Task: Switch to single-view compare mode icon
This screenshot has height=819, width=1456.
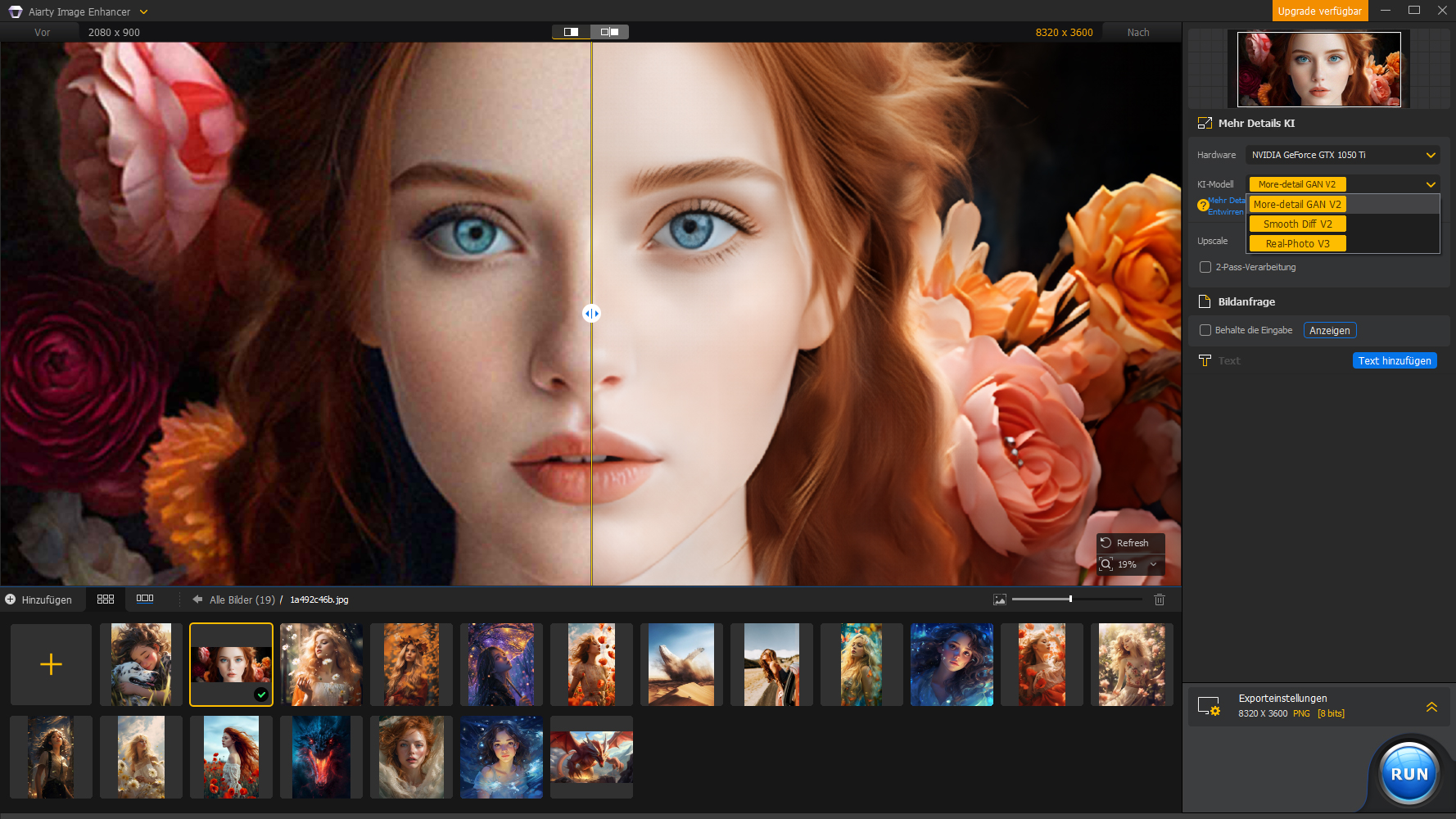Action: coord(571,32)
